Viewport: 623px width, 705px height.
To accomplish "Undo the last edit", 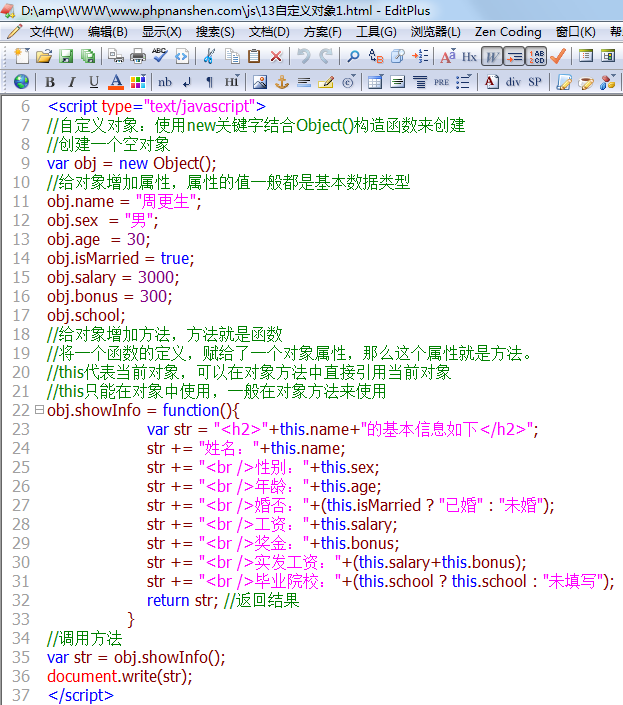I will (303, 56).
